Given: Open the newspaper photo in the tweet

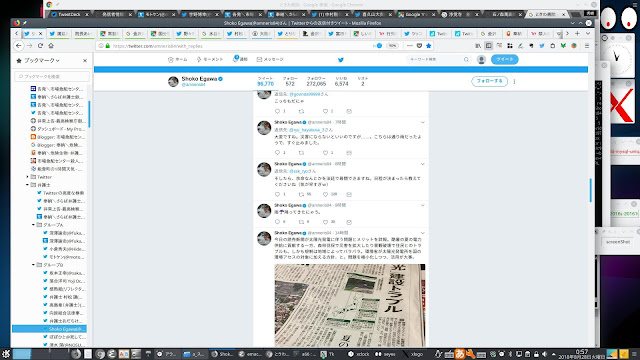Looking at the screenshot, I should click(350, 305).
